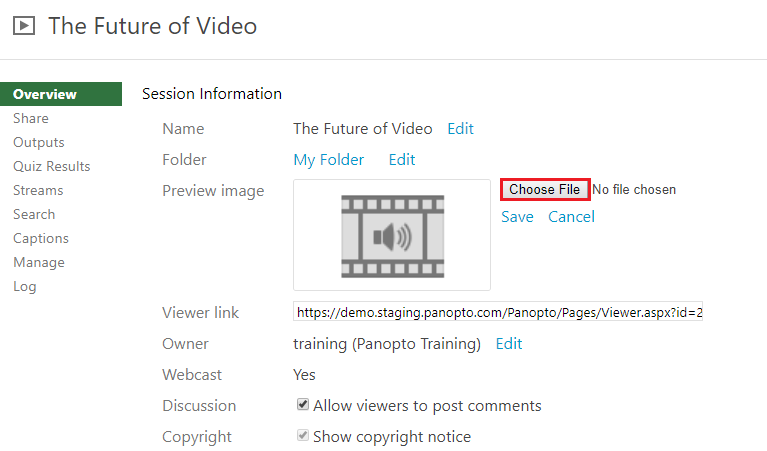Click the film strip preview image

(392, 236)
